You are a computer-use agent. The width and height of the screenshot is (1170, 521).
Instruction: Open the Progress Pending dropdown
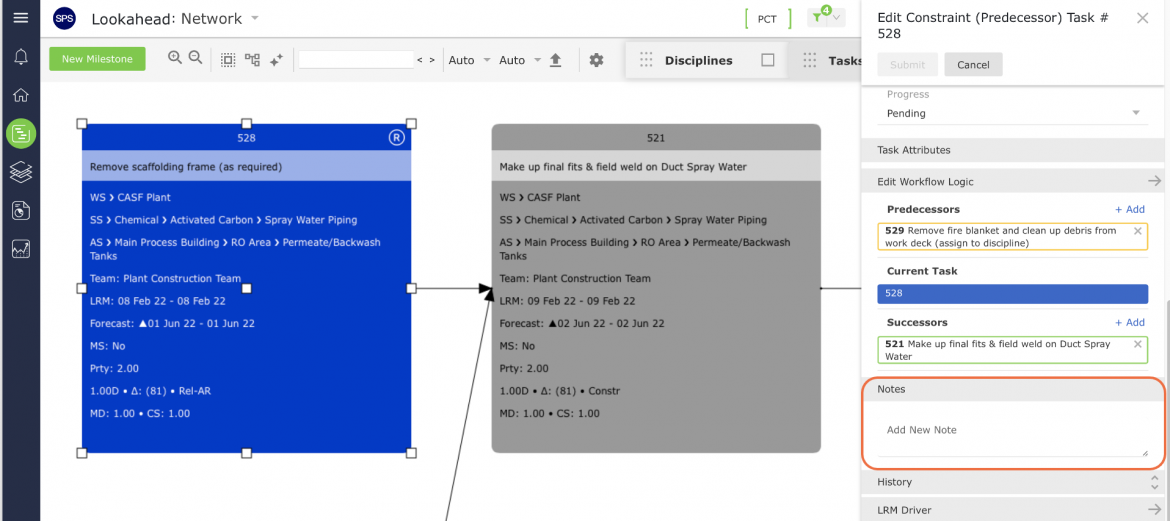click(x=1013, y=113)
